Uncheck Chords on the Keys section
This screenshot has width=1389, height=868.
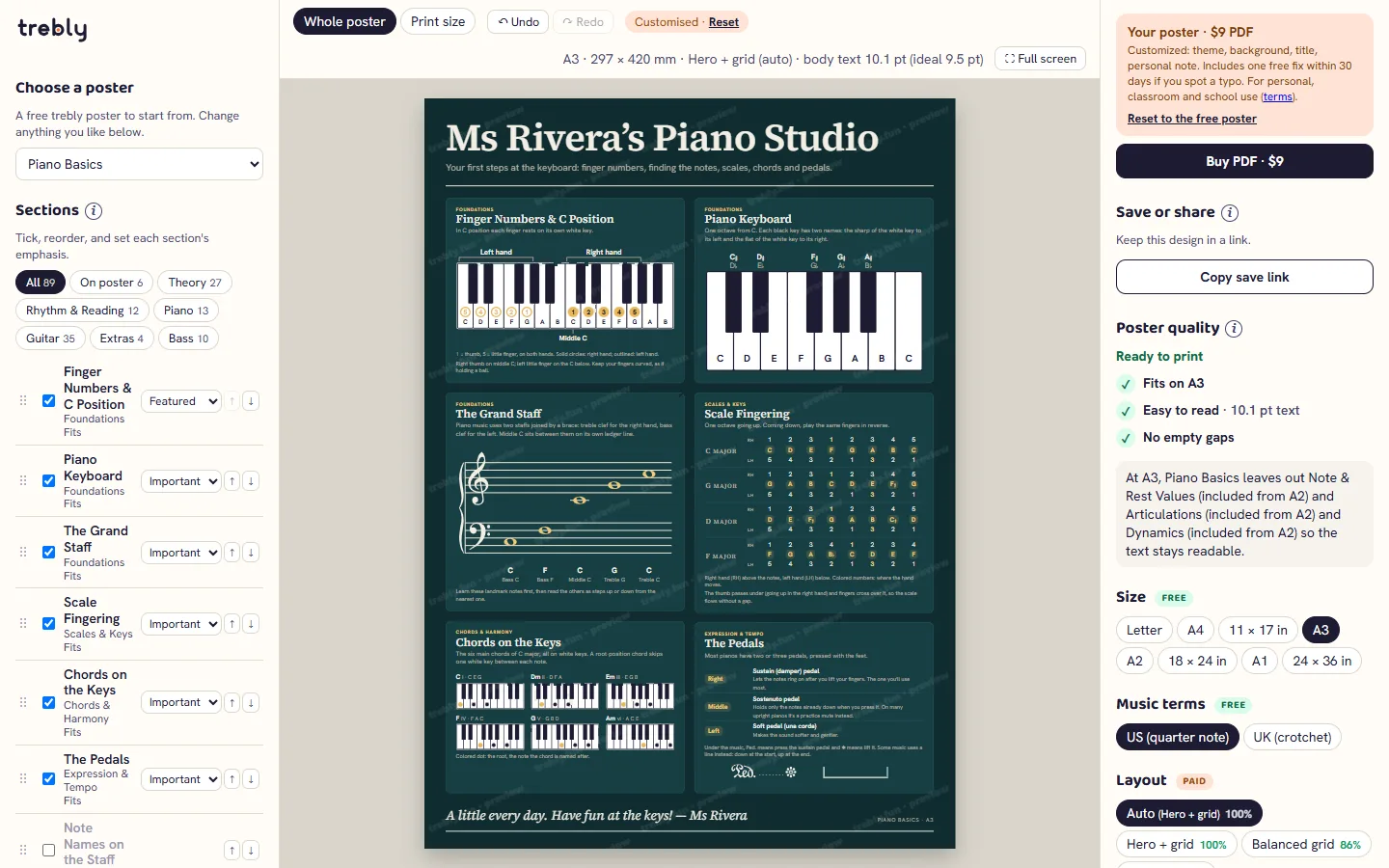click(48, 702)
